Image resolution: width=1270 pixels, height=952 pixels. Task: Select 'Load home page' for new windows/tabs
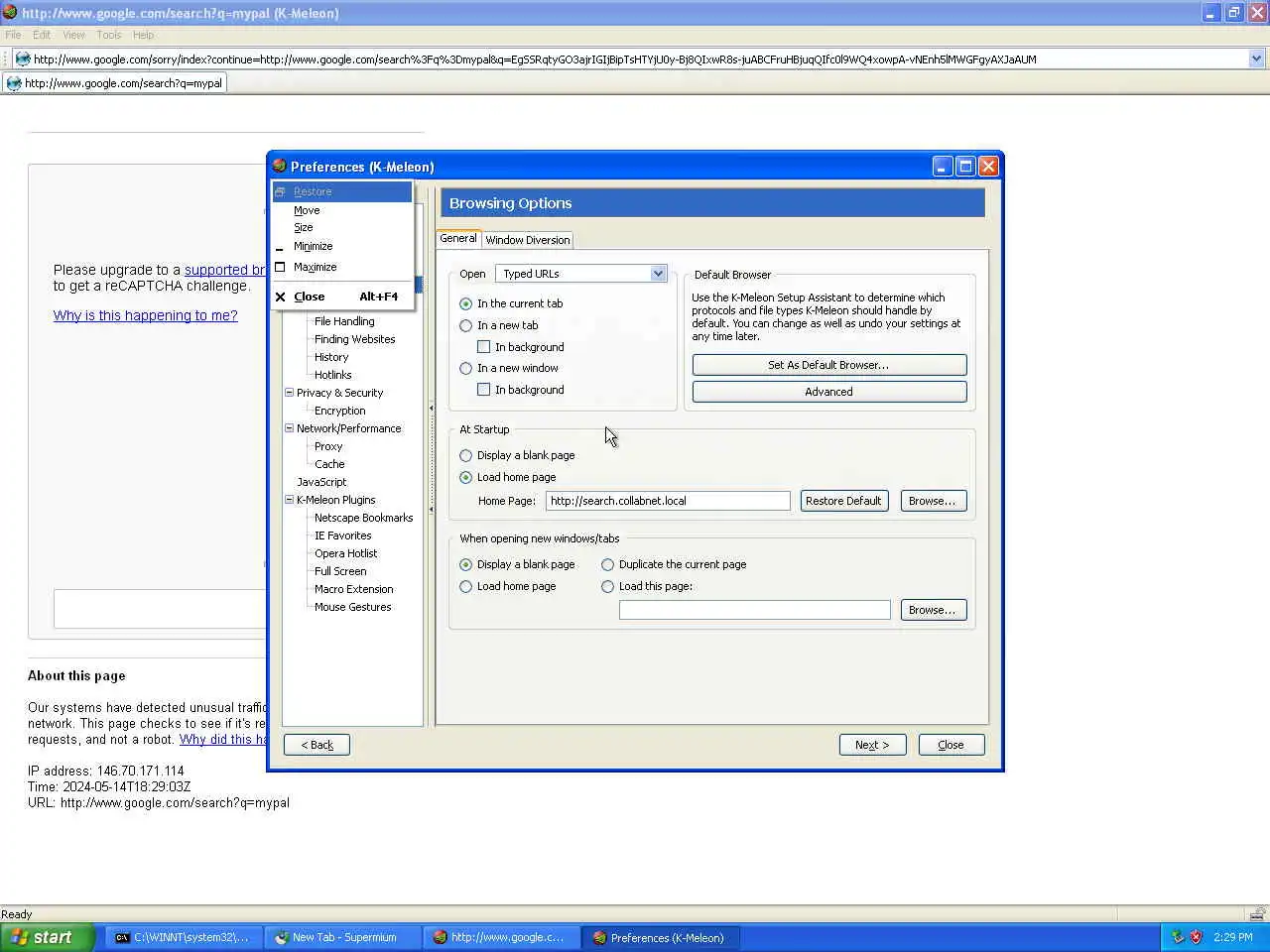pyautogui.click(x=465, y=586)
